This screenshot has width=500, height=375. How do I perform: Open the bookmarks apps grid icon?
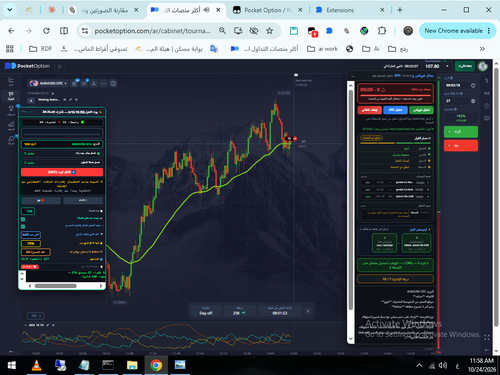tap(10, 49)
